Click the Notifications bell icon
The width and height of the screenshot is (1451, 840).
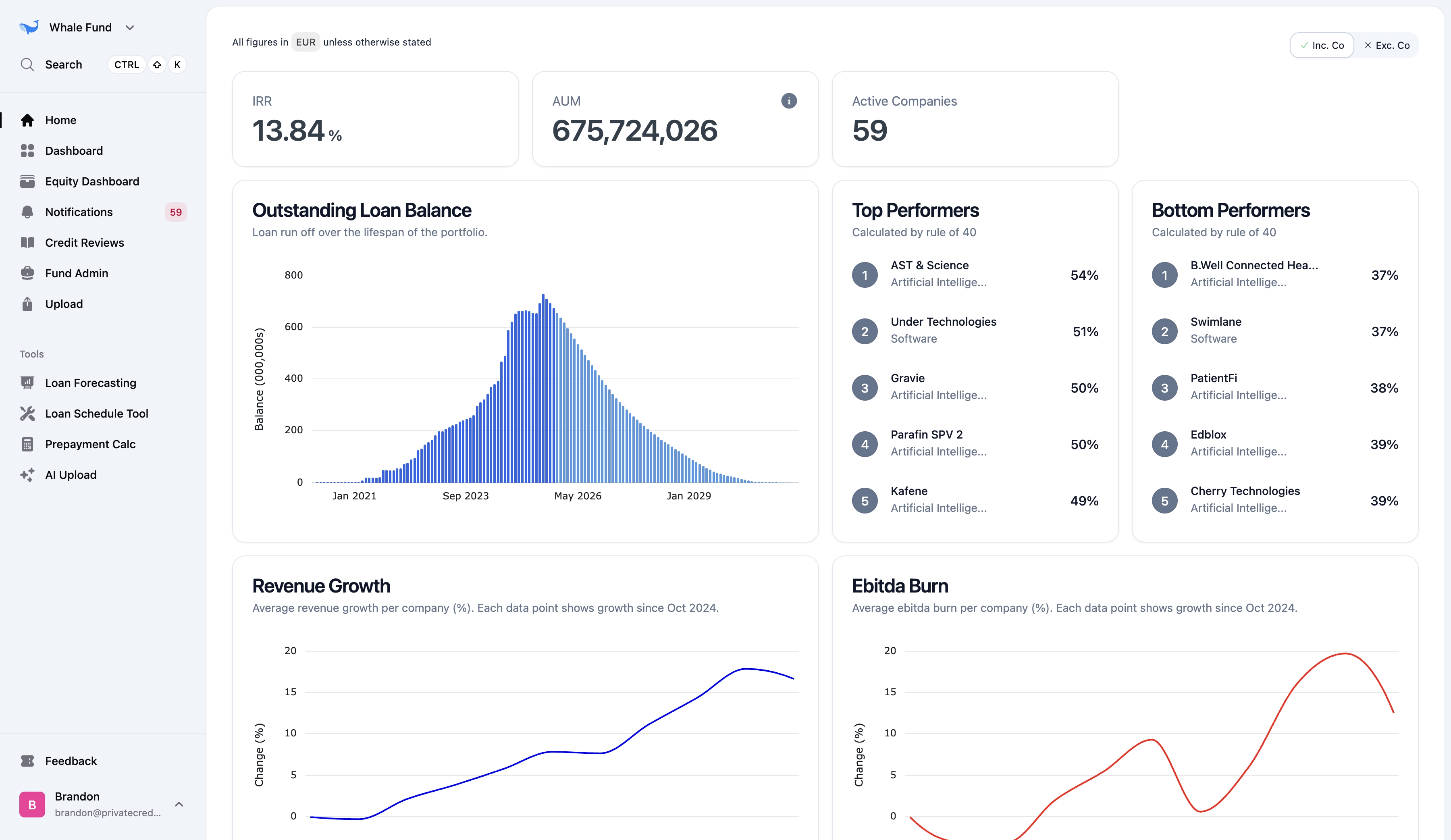(27, 212)
